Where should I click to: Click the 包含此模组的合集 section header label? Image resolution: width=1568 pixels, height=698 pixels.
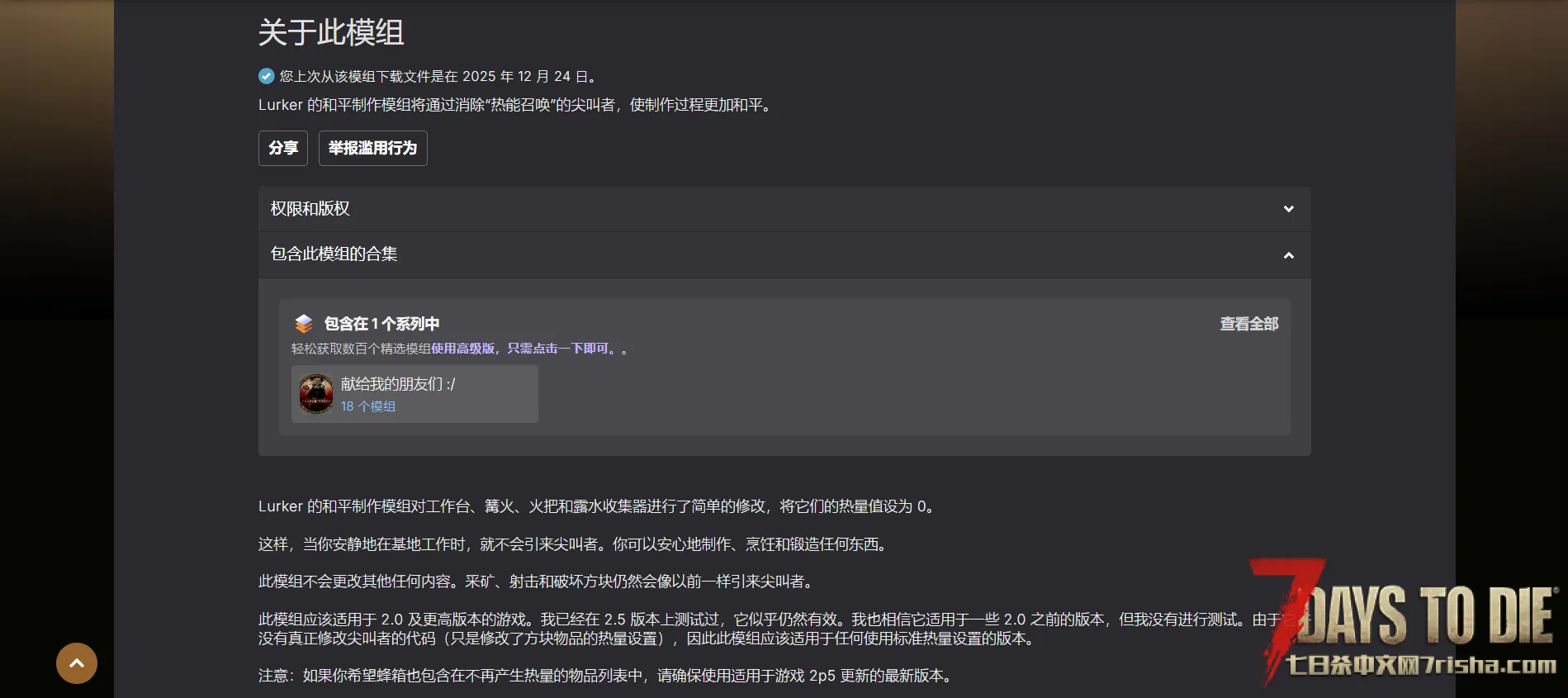click(334, 254)
